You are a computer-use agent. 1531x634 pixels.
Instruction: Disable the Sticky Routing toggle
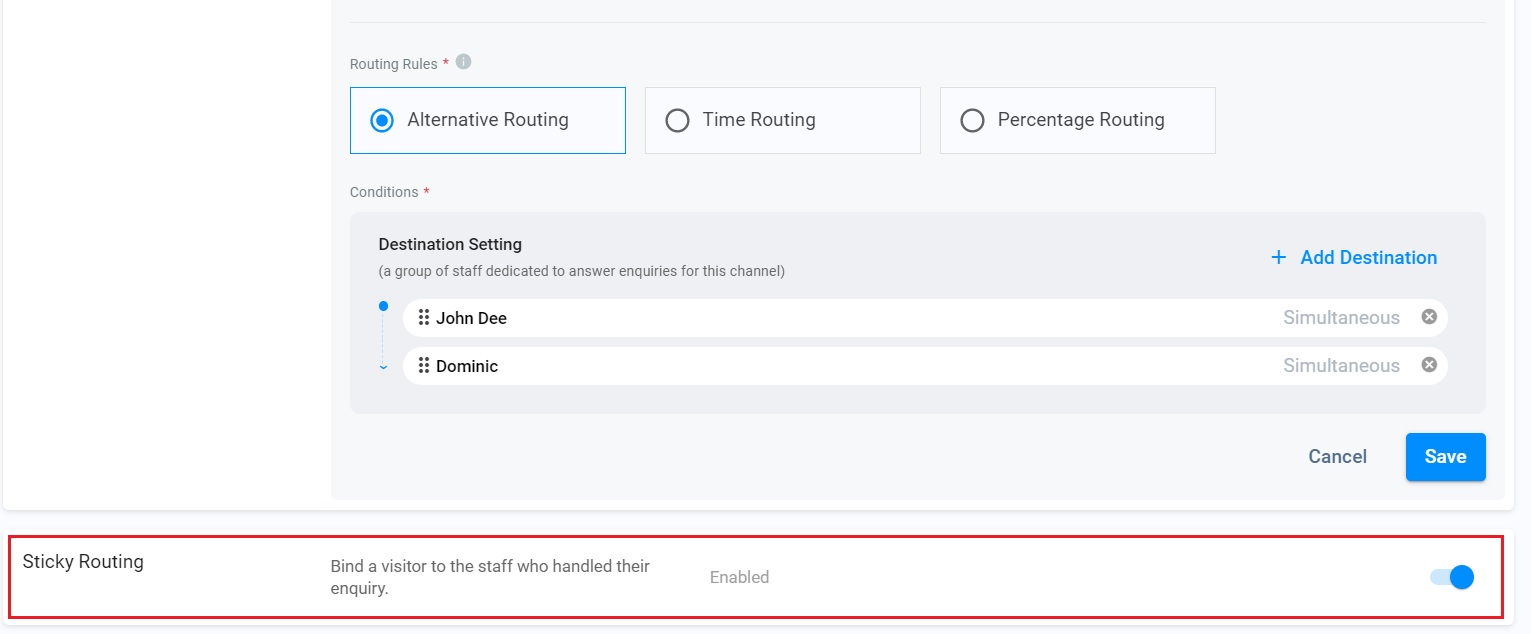point(1452,577)
